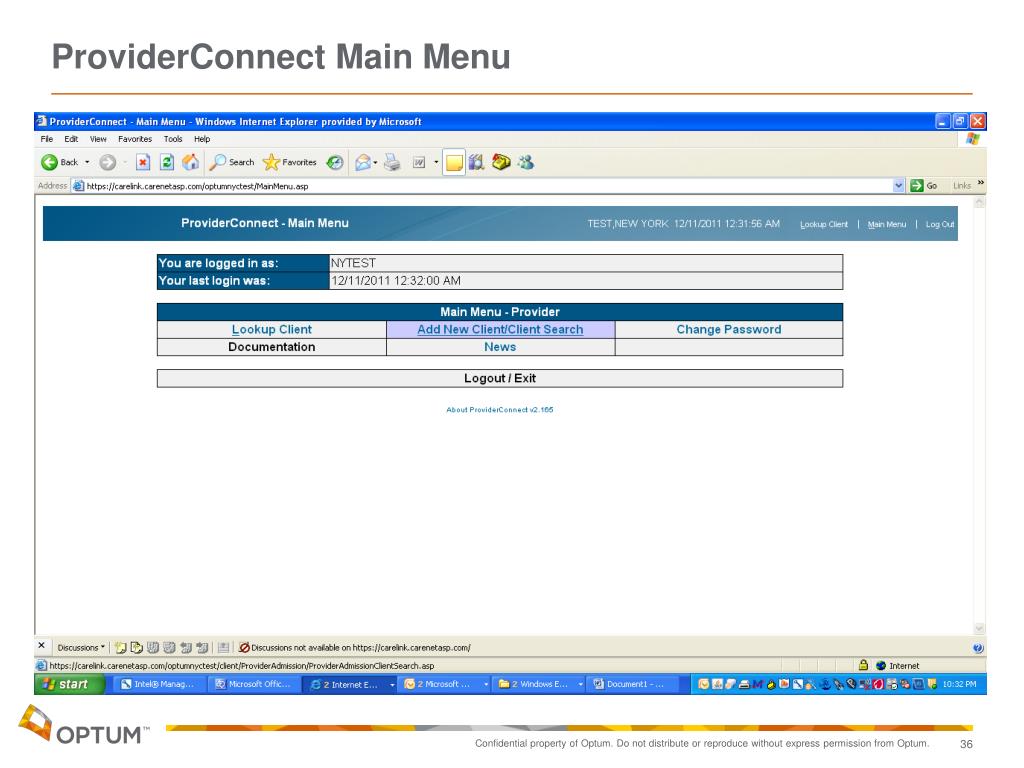Viewport: 1024px width, 768px height.
Task: Switch to Document1 taskbar item
Action: click(633, 684)
